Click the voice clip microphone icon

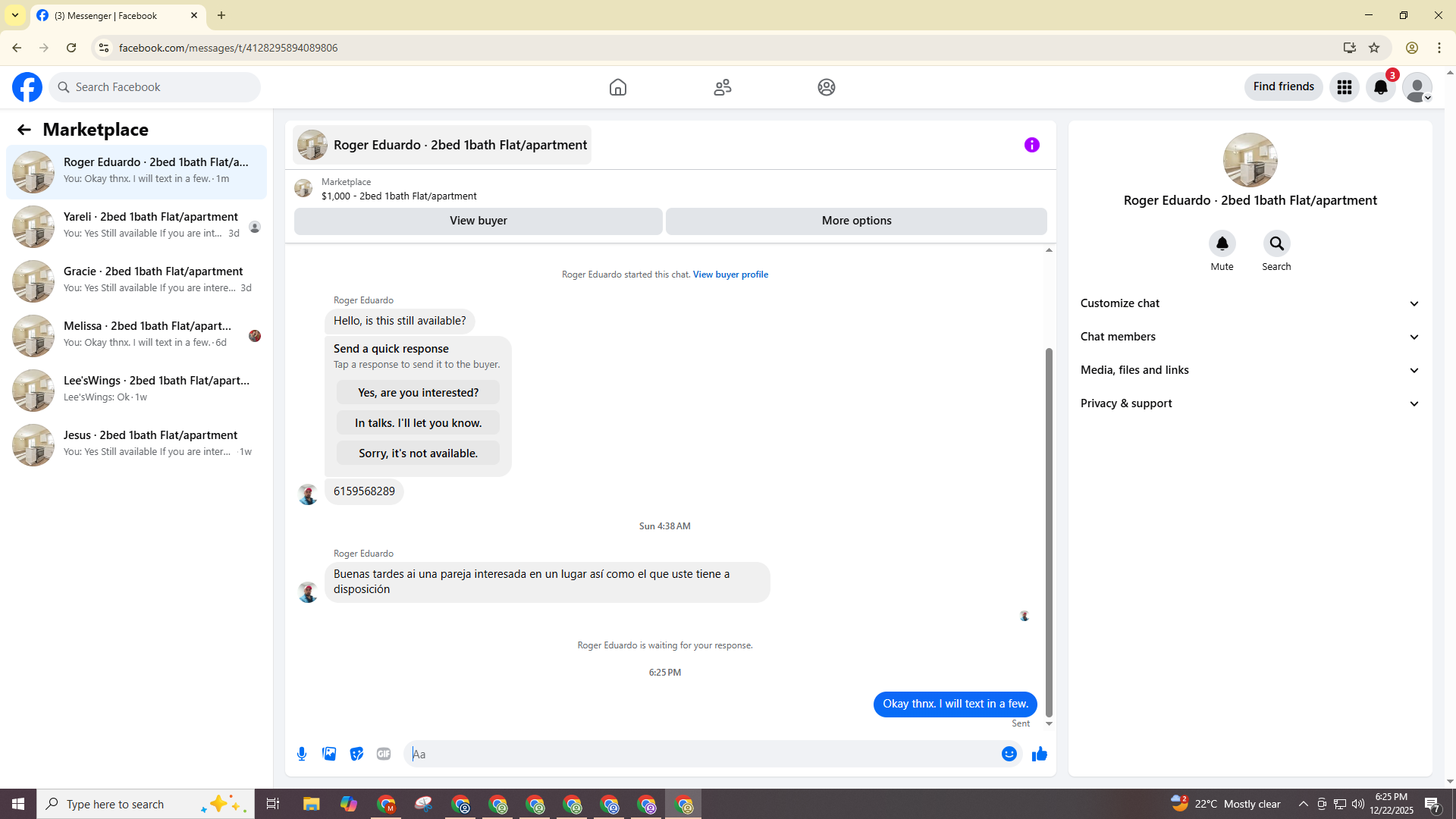[x=302, y=754]
